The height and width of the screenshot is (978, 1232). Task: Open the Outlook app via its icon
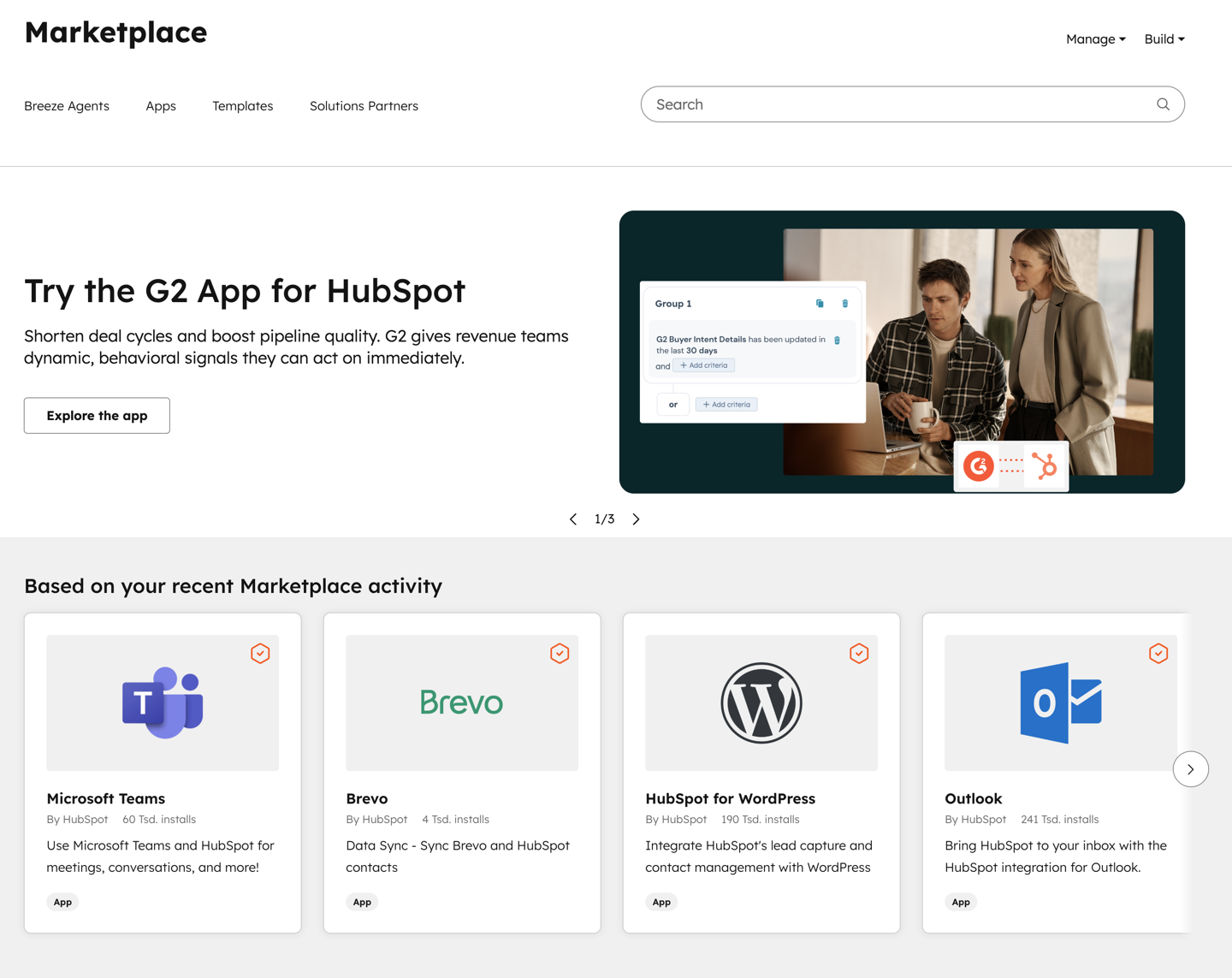pyautogui.click(x=1061, y=702)
